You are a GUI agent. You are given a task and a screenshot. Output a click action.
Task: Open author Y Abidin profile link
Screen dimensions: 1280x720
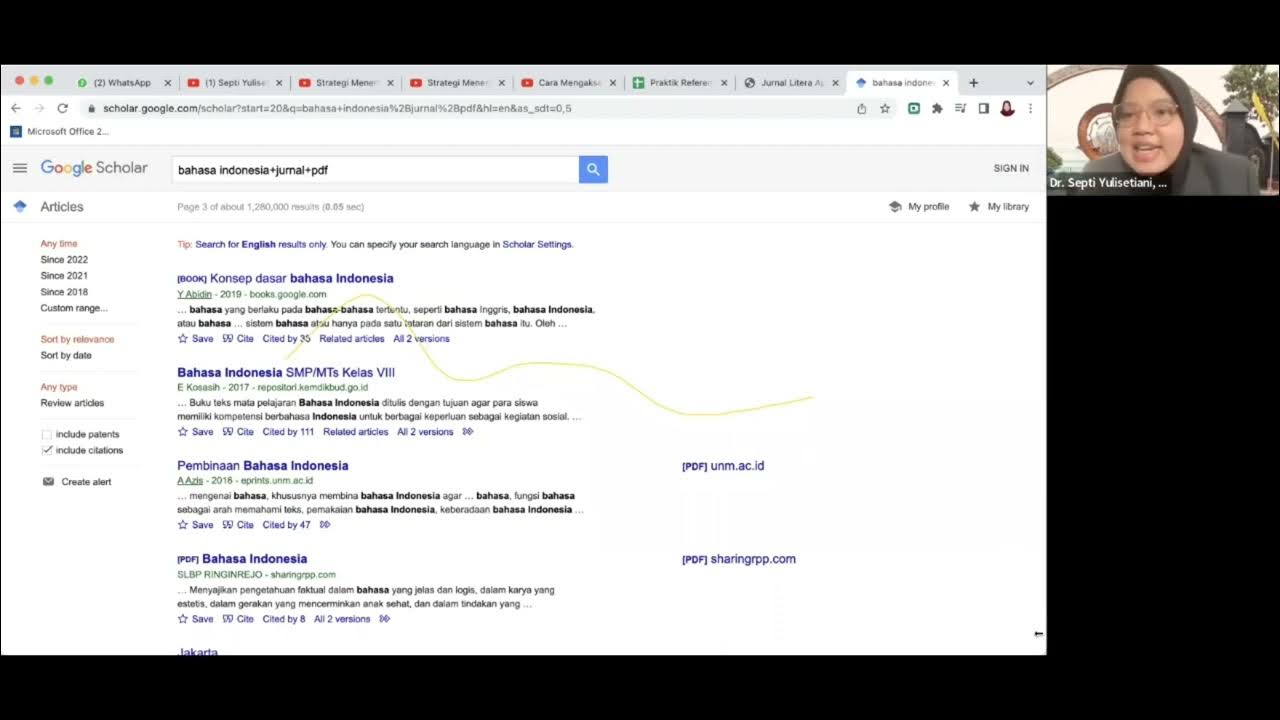coord(194,294)
